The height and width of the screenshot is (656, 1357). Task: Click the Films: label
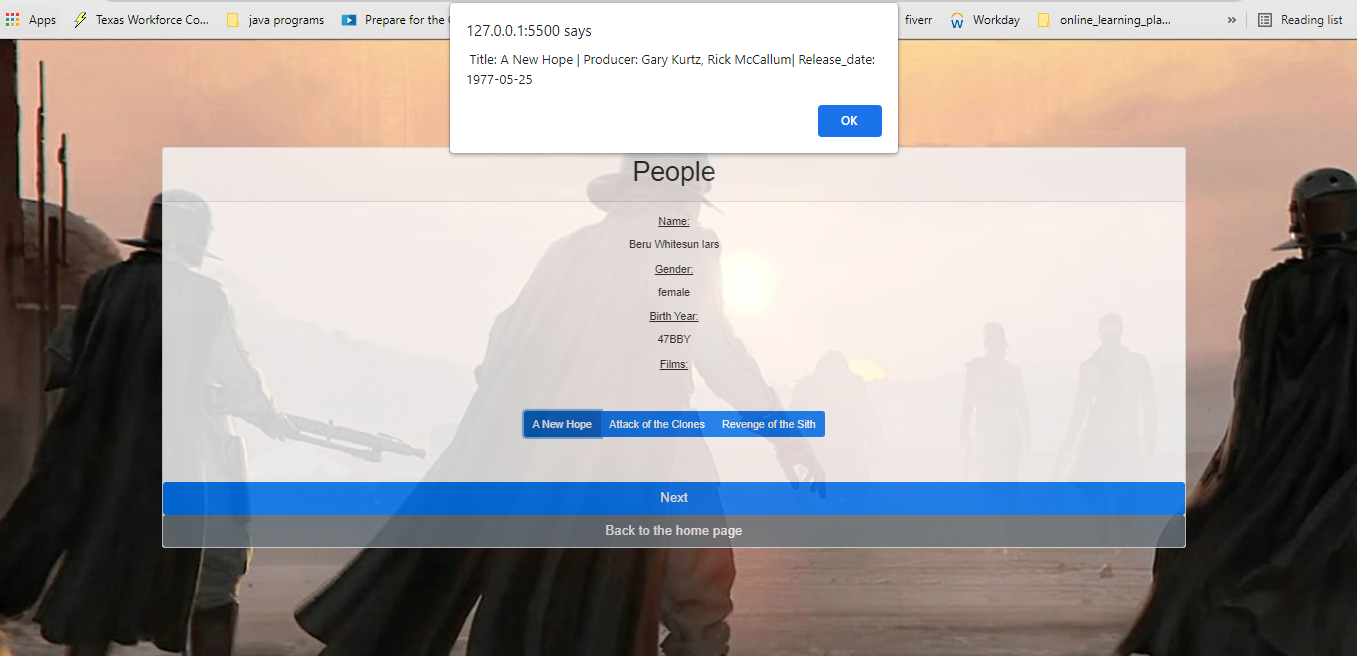[x=674, y=364]
